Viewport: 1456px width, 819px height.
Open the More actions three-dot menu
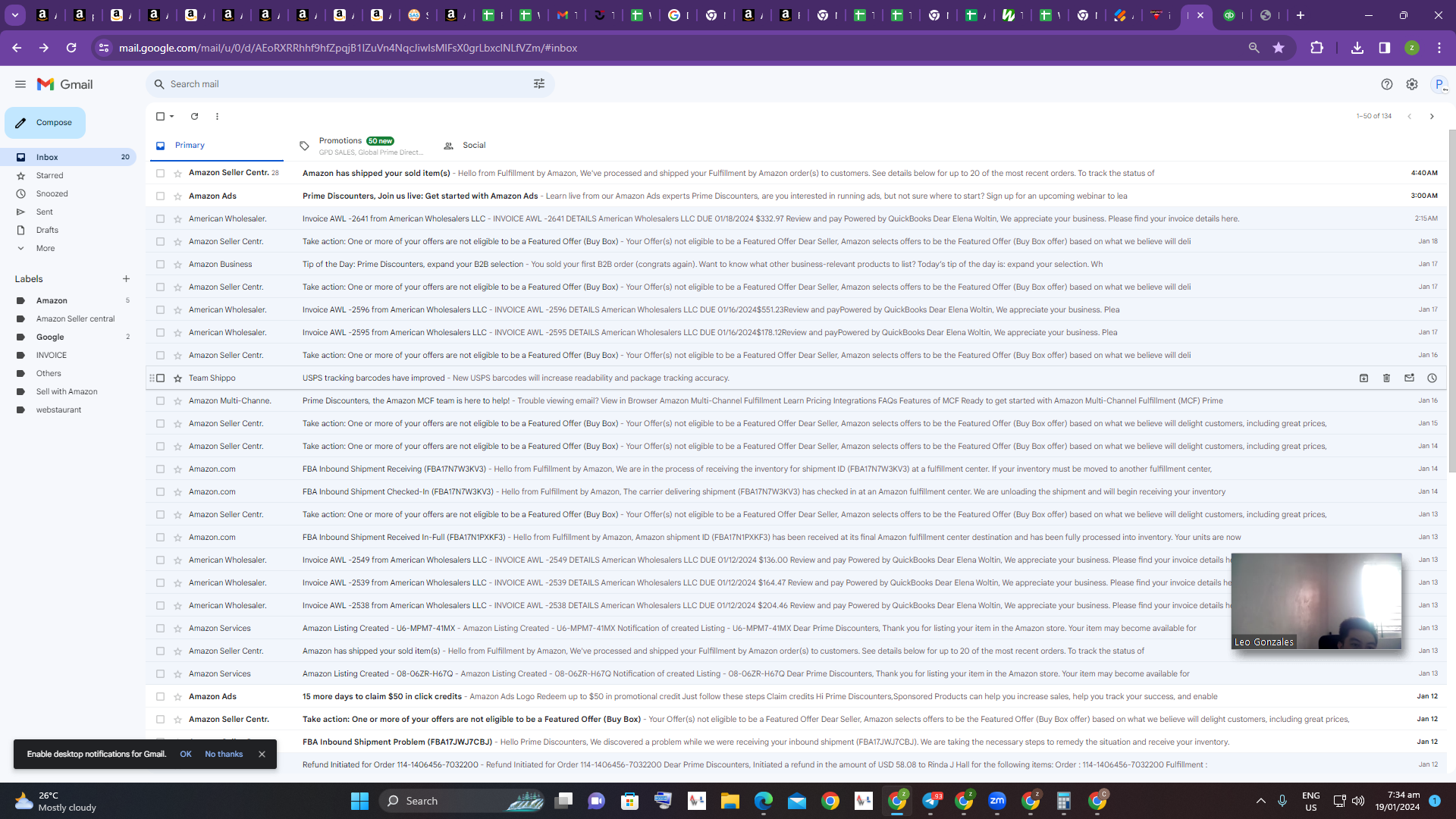[x=217, y=116]
